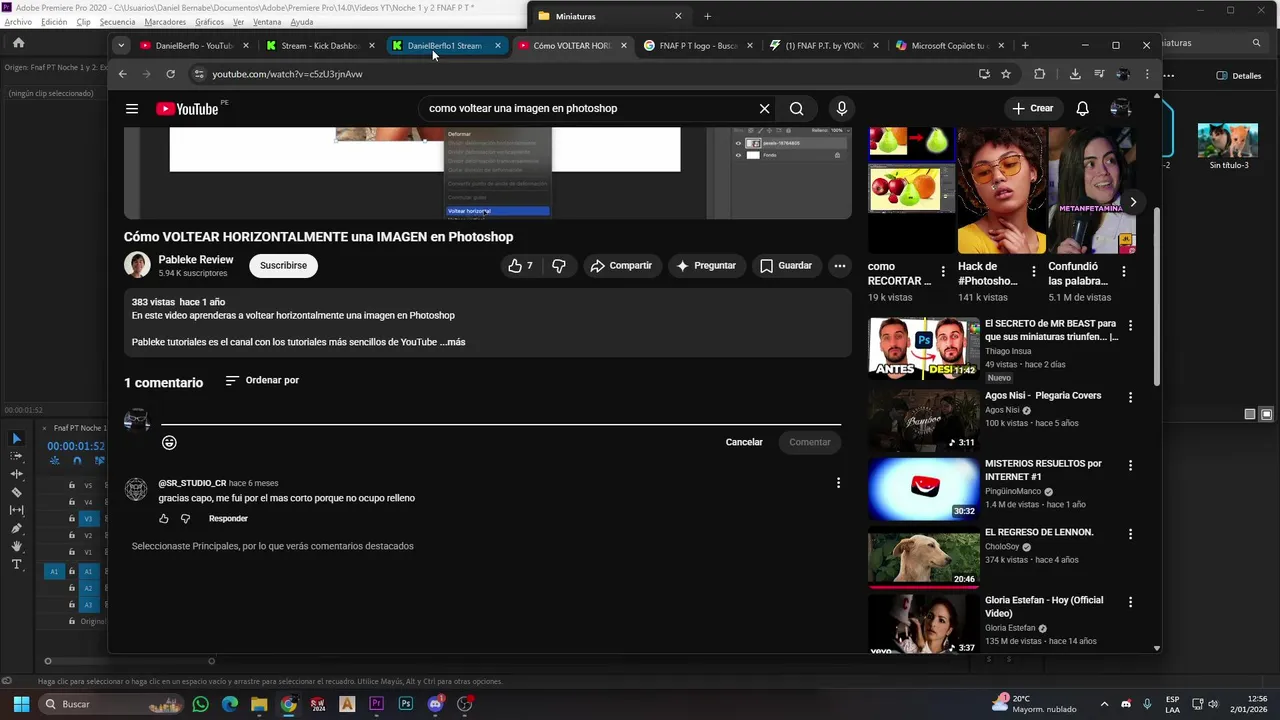
Task: Open Premiere Archivo menu
Action: [x=18, y=22]
